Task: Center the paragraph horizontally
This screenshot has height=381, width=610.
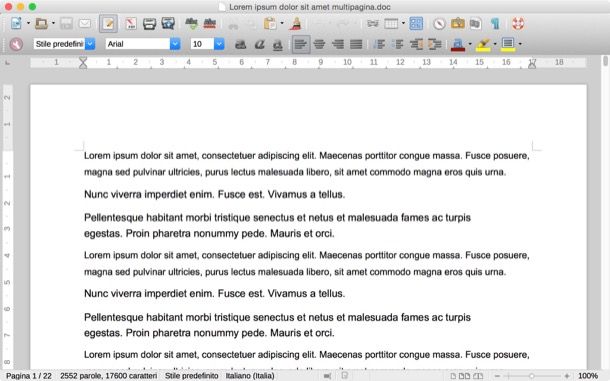Action: pyautogui.click(x=319, y=44)
